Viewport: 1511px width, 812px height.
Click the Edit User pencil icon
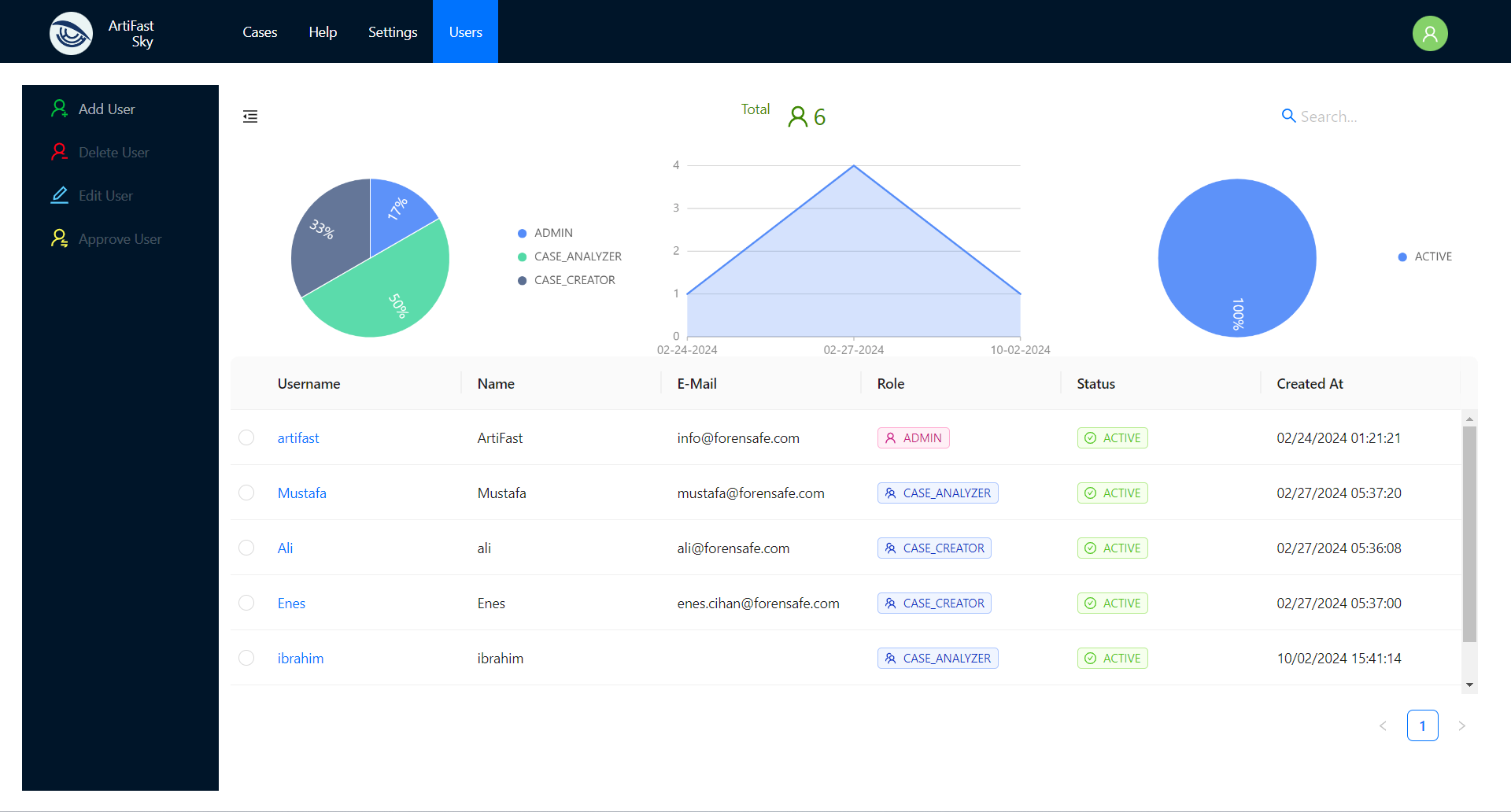59,195
